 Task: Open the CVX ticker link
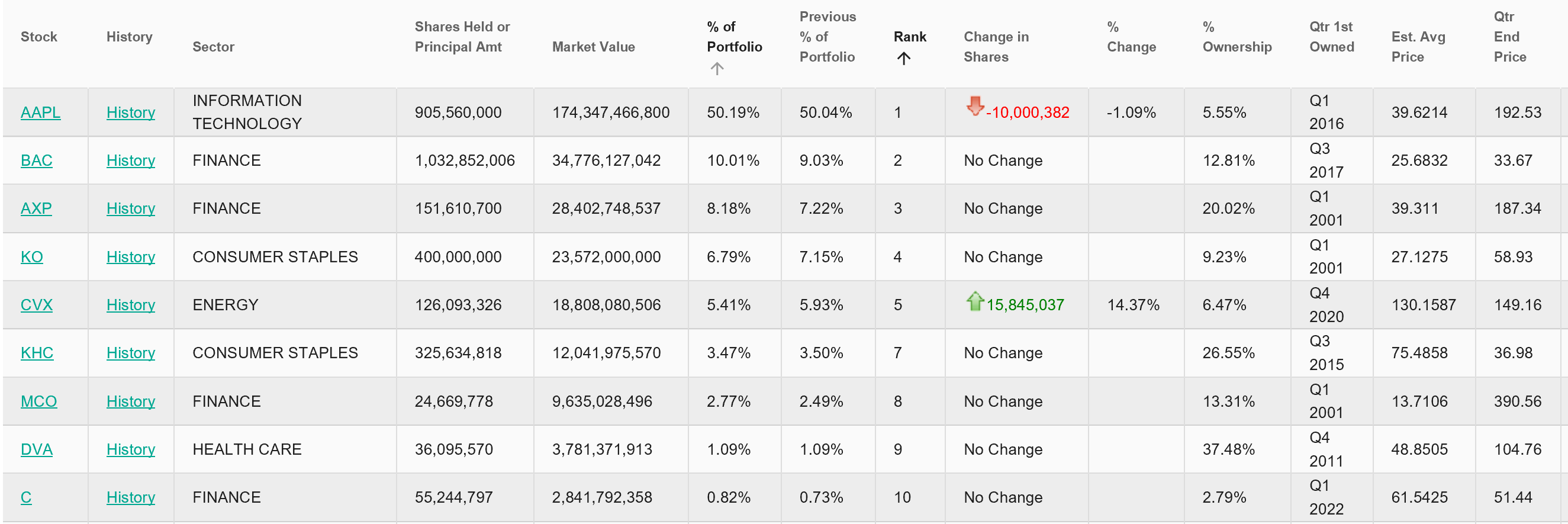pyautogui.click(x=37, y=305)
